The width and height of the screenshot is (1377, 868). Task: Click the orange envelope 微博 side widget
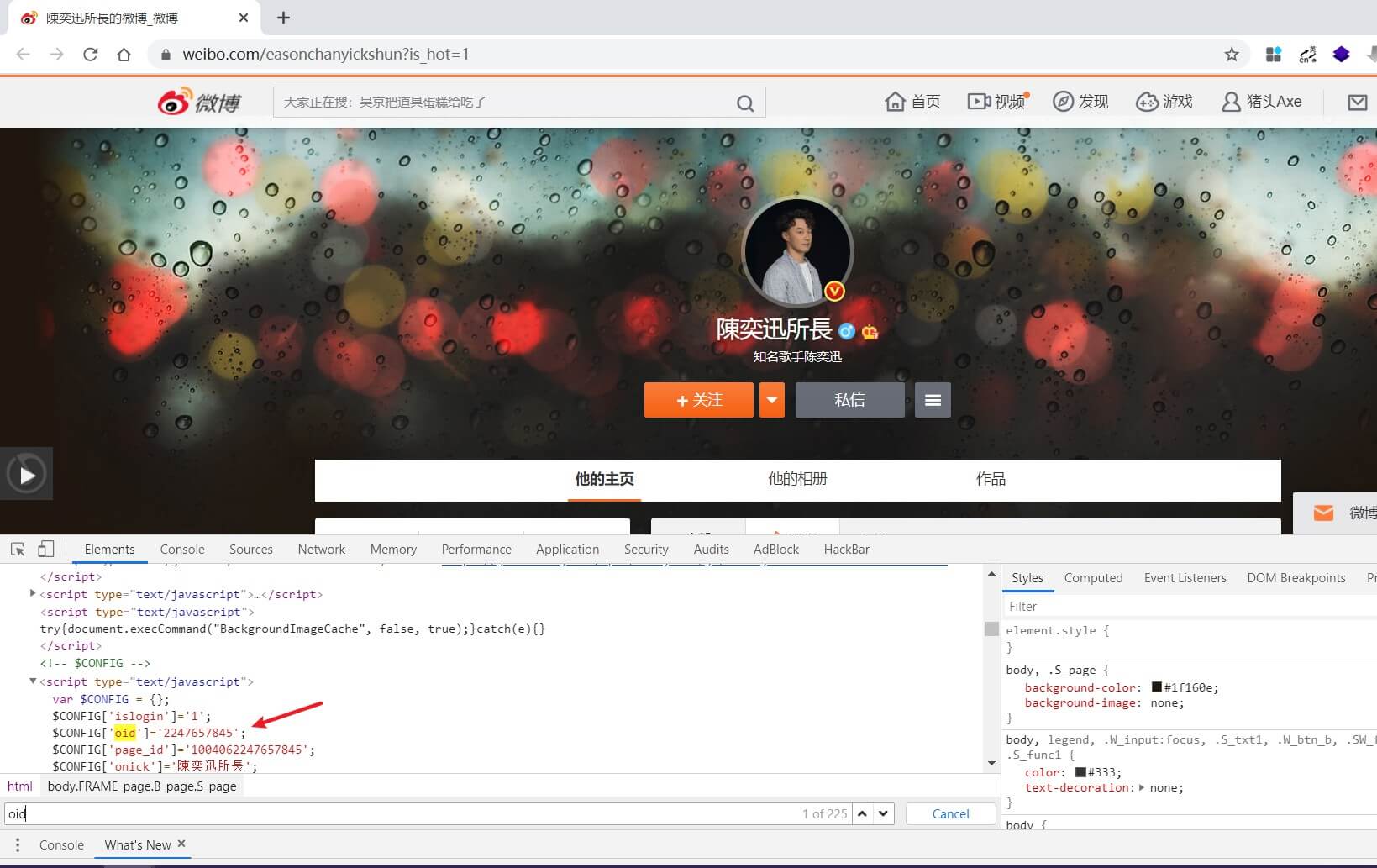pyautogui.click(x=1336, y=513)
